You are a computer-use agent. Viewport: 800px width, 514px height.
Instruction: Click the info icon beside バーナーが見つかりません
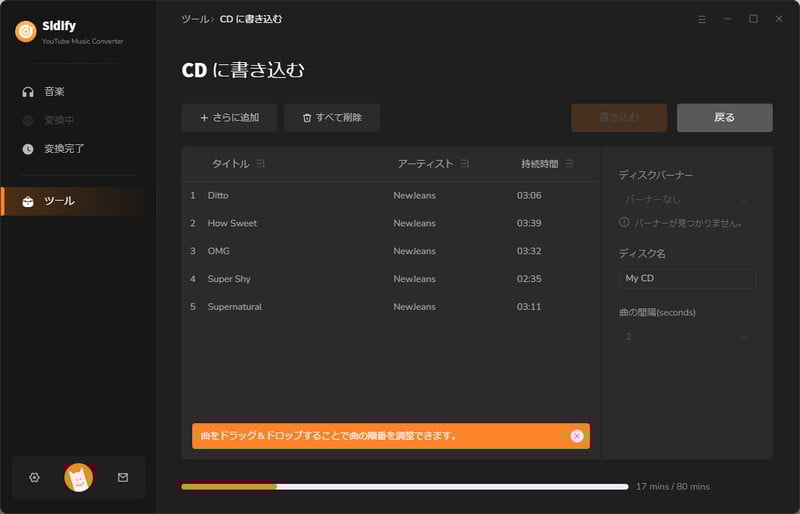[624, 223]
